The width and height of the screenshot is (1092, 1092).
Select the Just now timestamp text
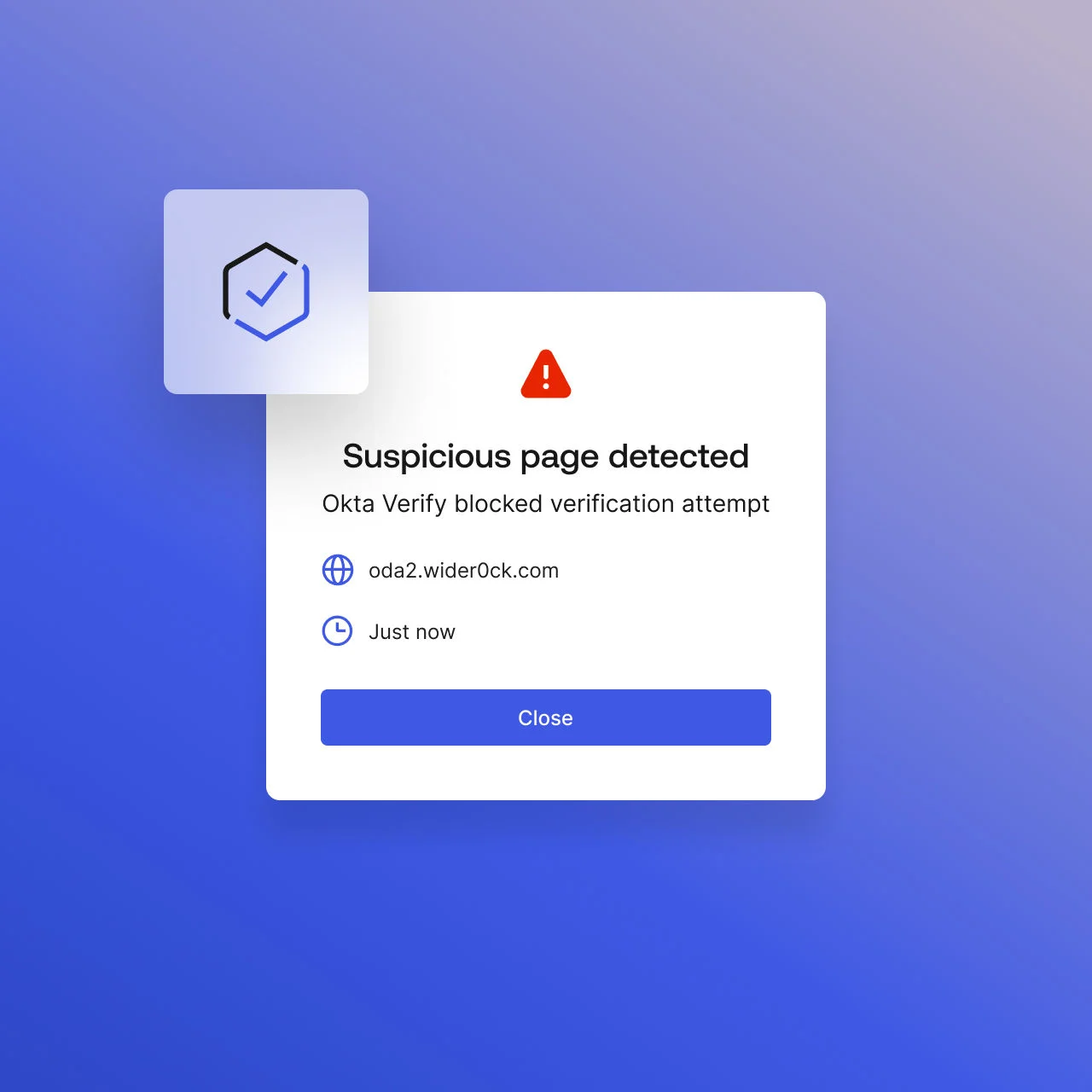point(412,632)
